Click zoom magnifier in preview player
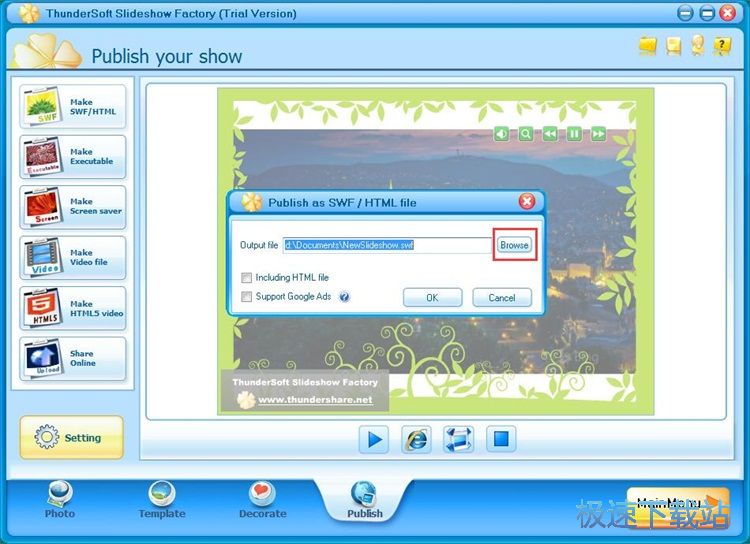 tap(526, 133)
